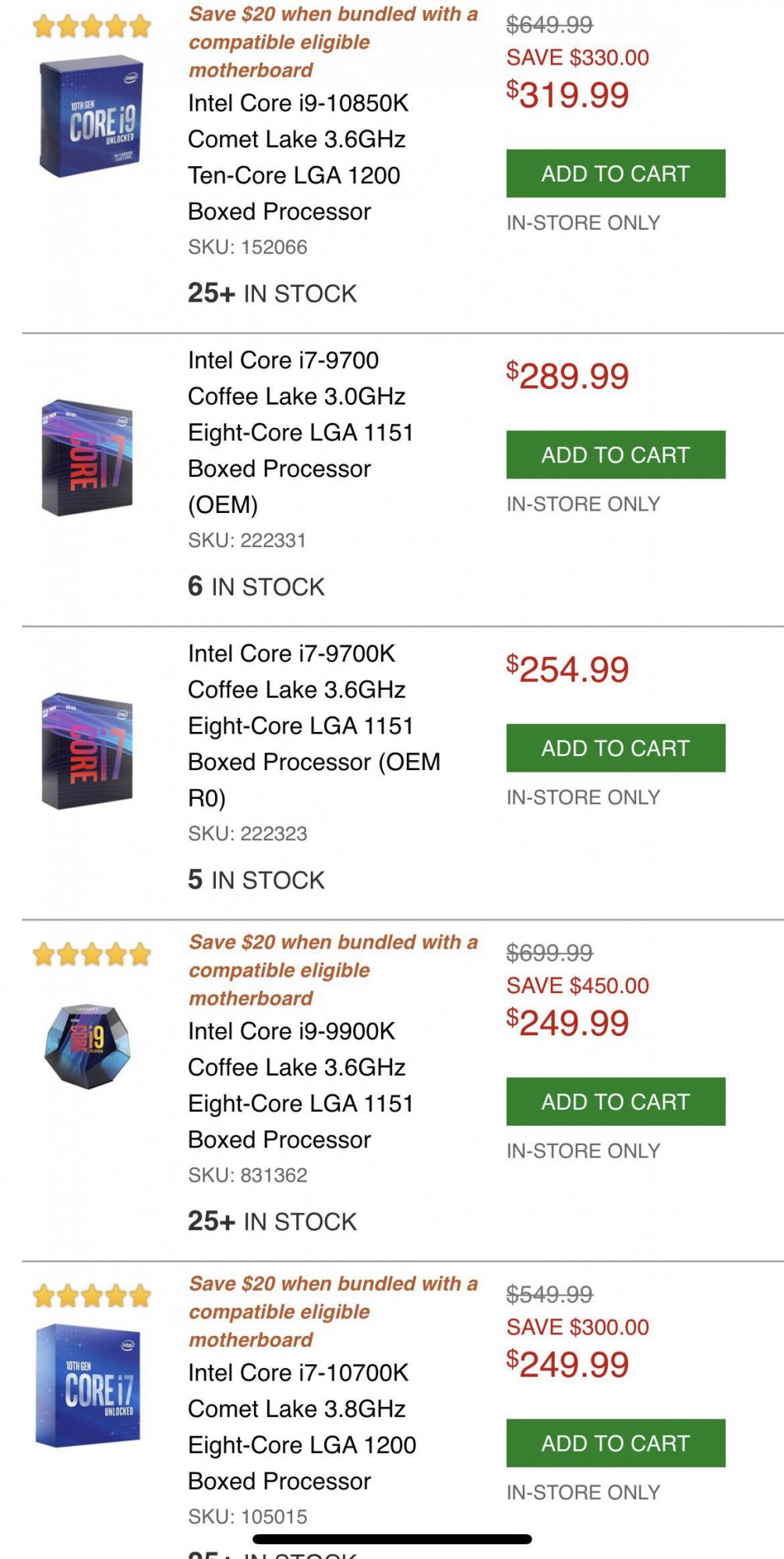Click the star rating for the i7-10700K
The height and width of the screenshot is (1559, 784).
(x=92, y=1296)
